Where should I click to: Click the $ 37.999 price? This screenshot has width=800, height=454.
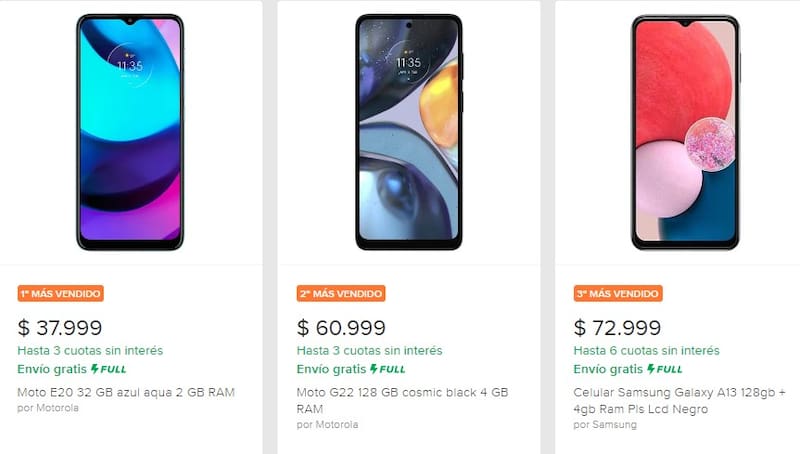click(60, 327)
